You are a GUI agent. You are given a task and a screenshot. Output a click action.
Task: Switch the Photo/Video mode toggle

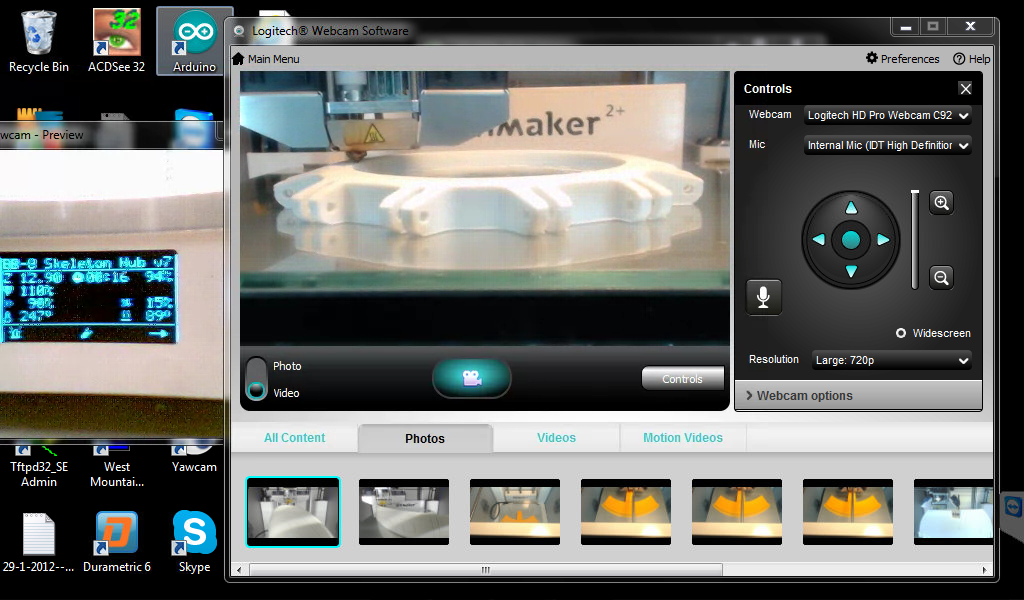click(x=256, y=379)
